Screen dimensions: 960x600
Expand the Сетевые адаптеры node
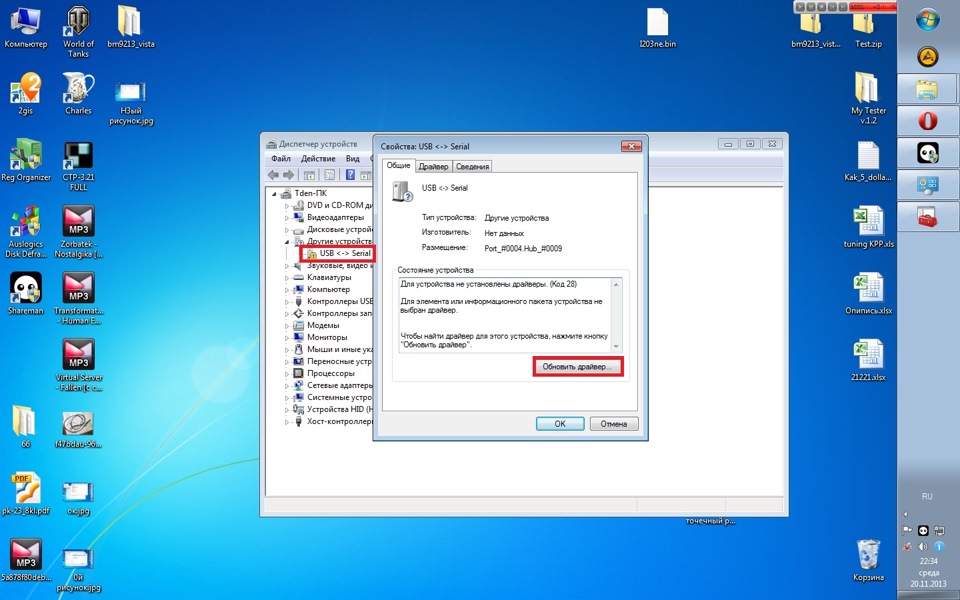pos(287,386)
